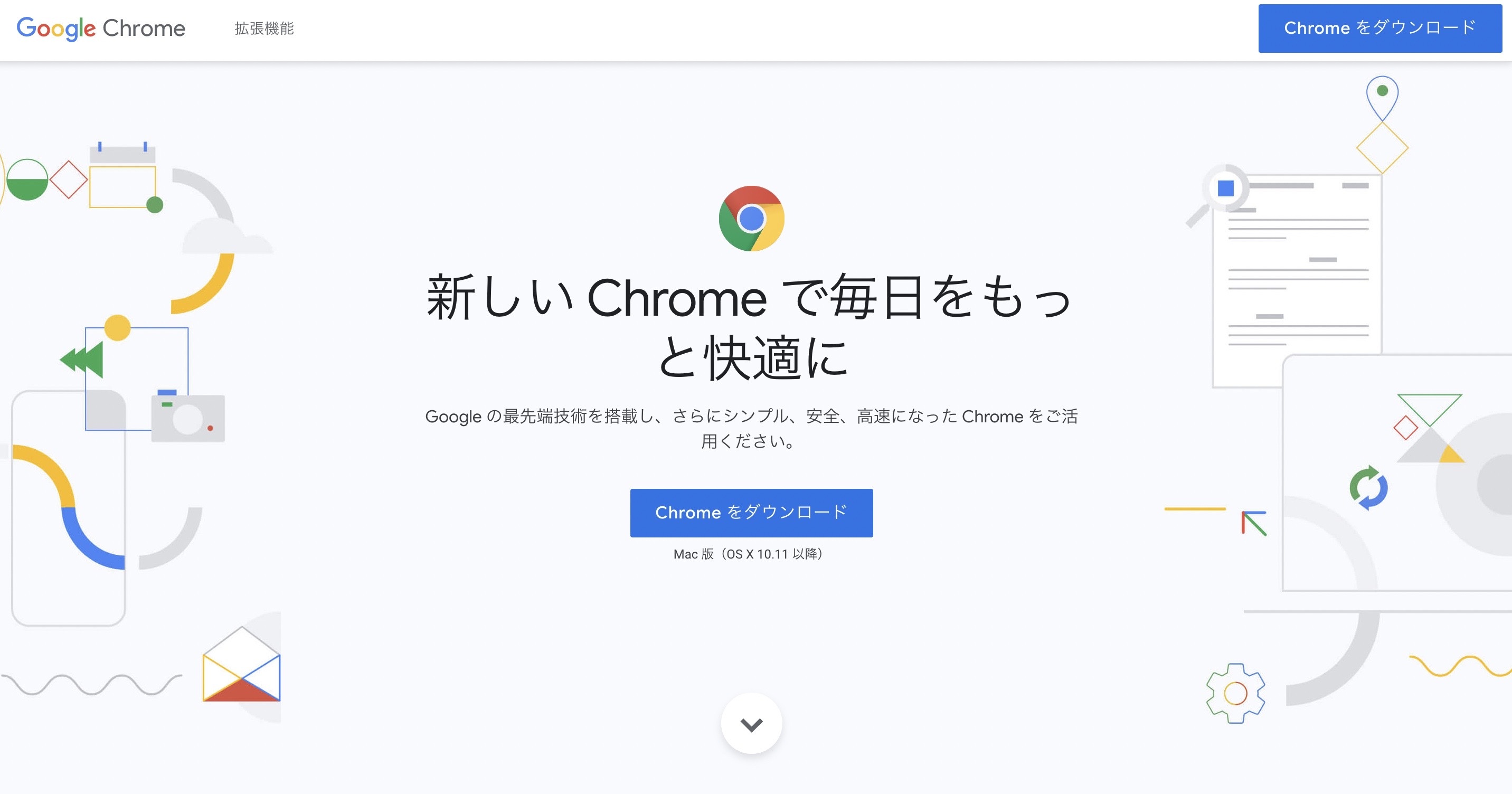Click Mac版 OS X 10.11 platform text link

pos(756,553)
